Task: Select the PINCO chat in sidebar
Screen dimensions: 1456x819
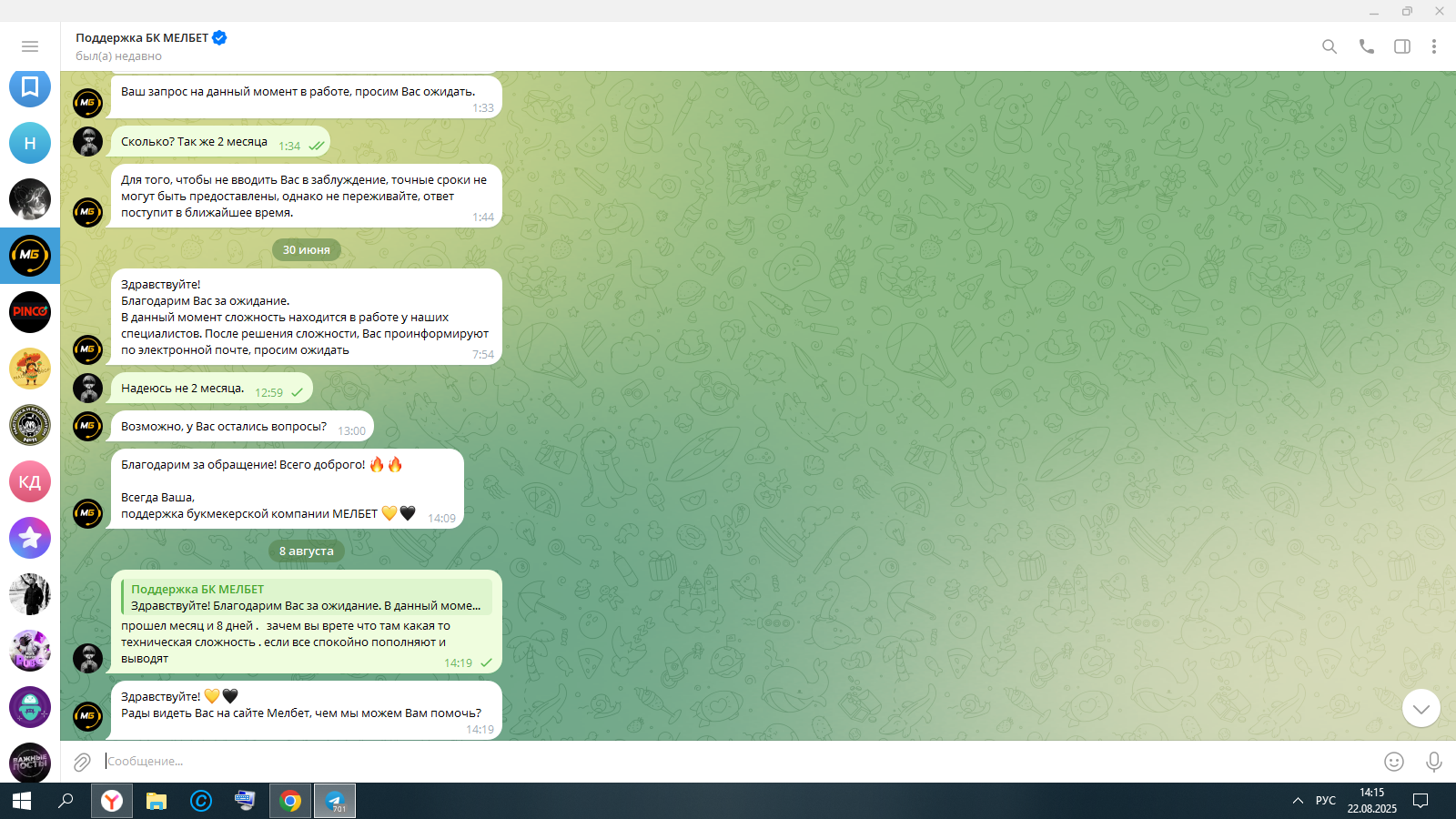Action: pyautogui.click(x=30, y=312)
